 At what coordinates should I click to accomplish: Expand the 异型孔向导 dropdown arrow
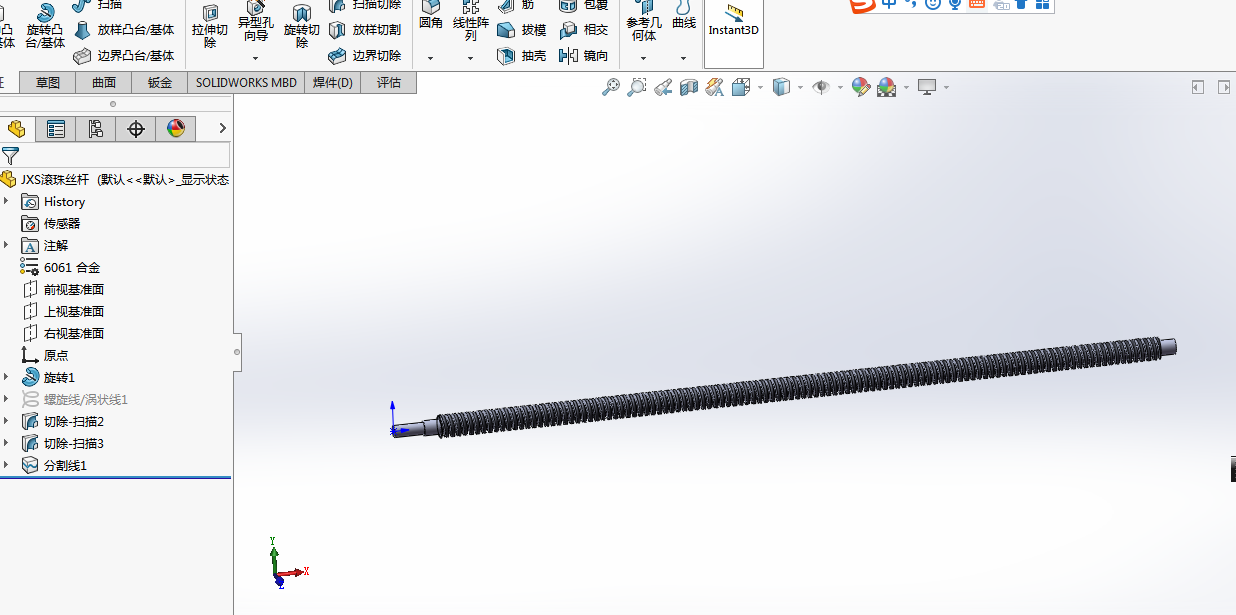(x=255, y=58)
